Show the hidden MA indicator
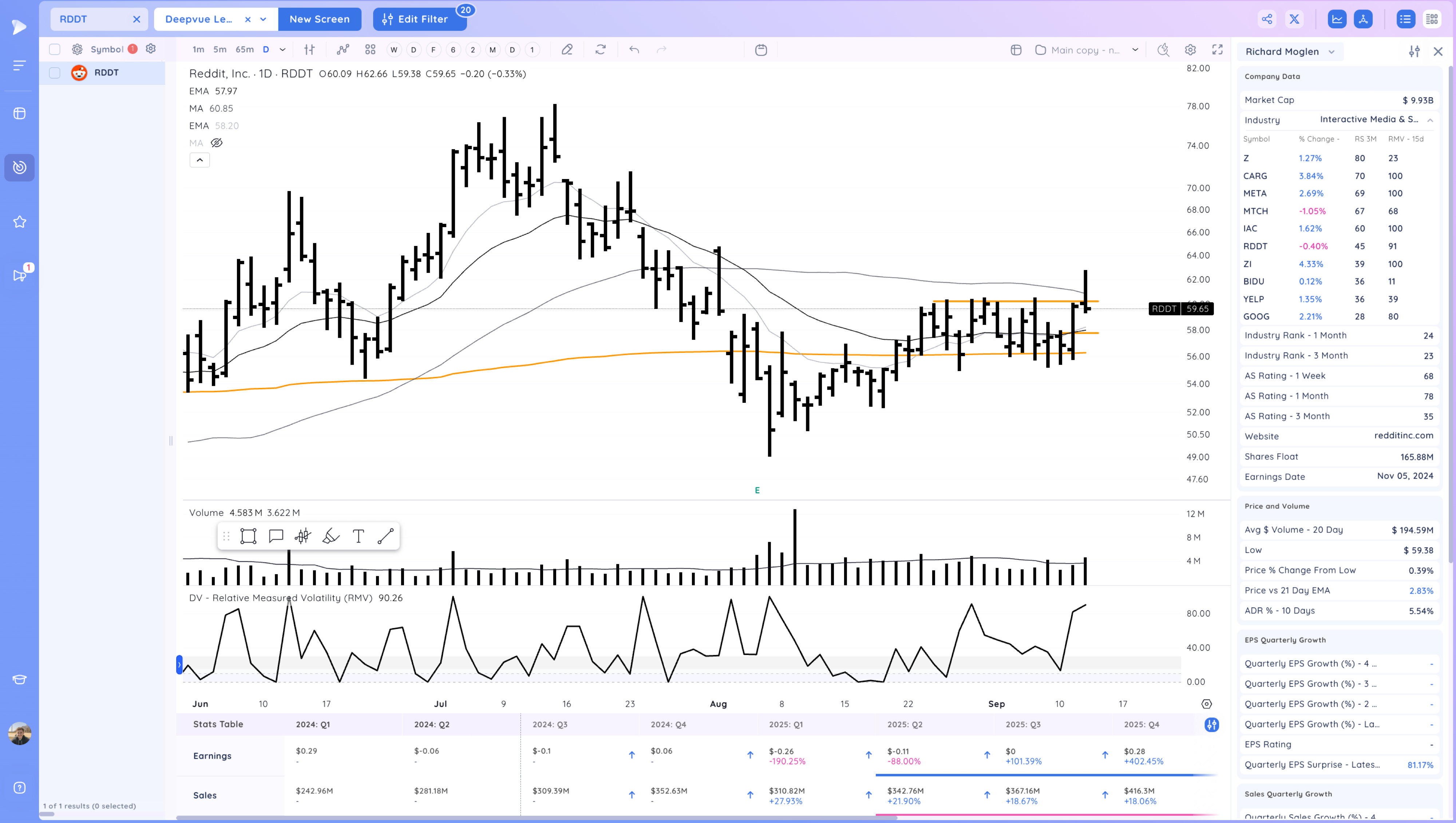Viewport: 1456px width, 823px height. [x=217, y=143]
